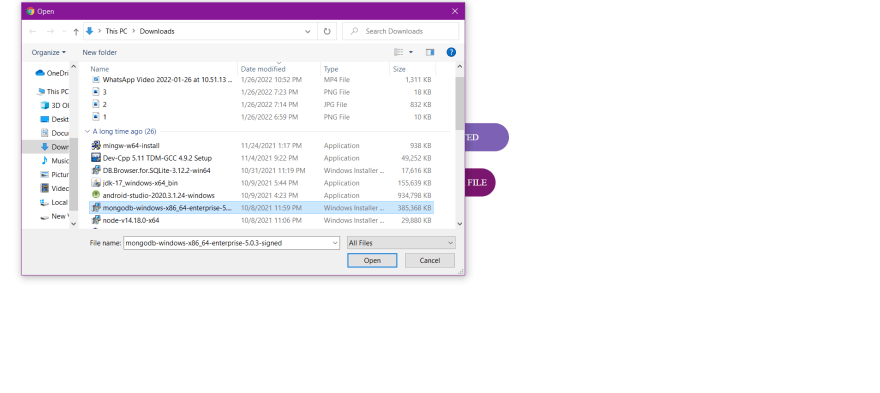Click the Forward navigation arrow

coord(50,31)
